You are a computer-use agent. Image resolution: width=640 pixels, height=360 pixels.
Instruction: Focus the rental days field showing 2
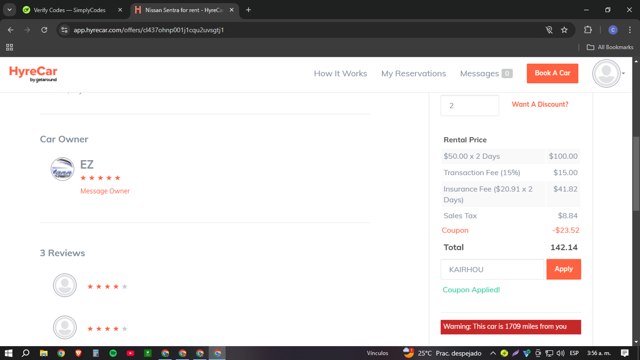coord(469,105)
